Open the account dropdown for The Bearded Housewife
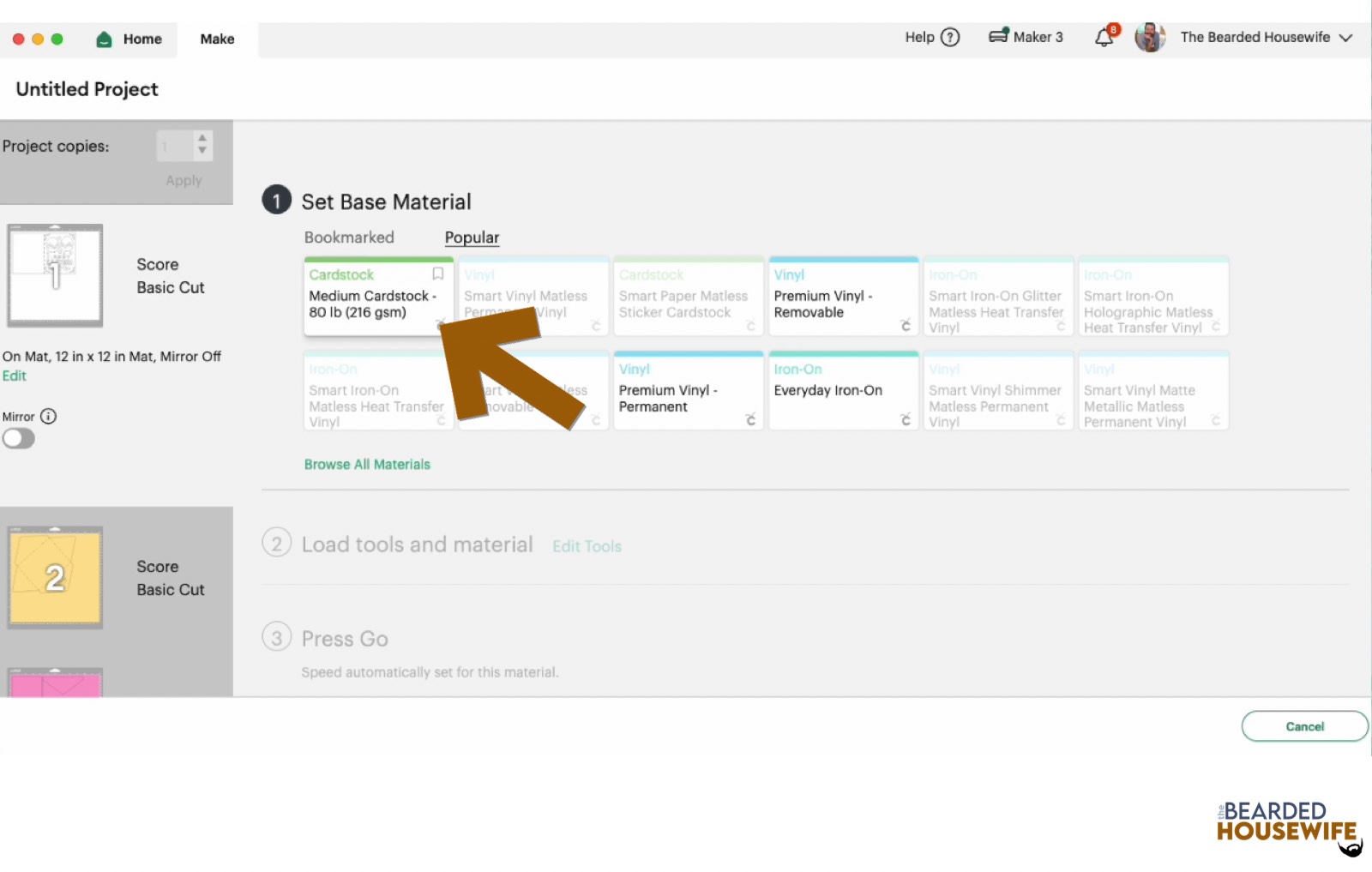Screen dimensions: 1372x872 (1345, 37)
